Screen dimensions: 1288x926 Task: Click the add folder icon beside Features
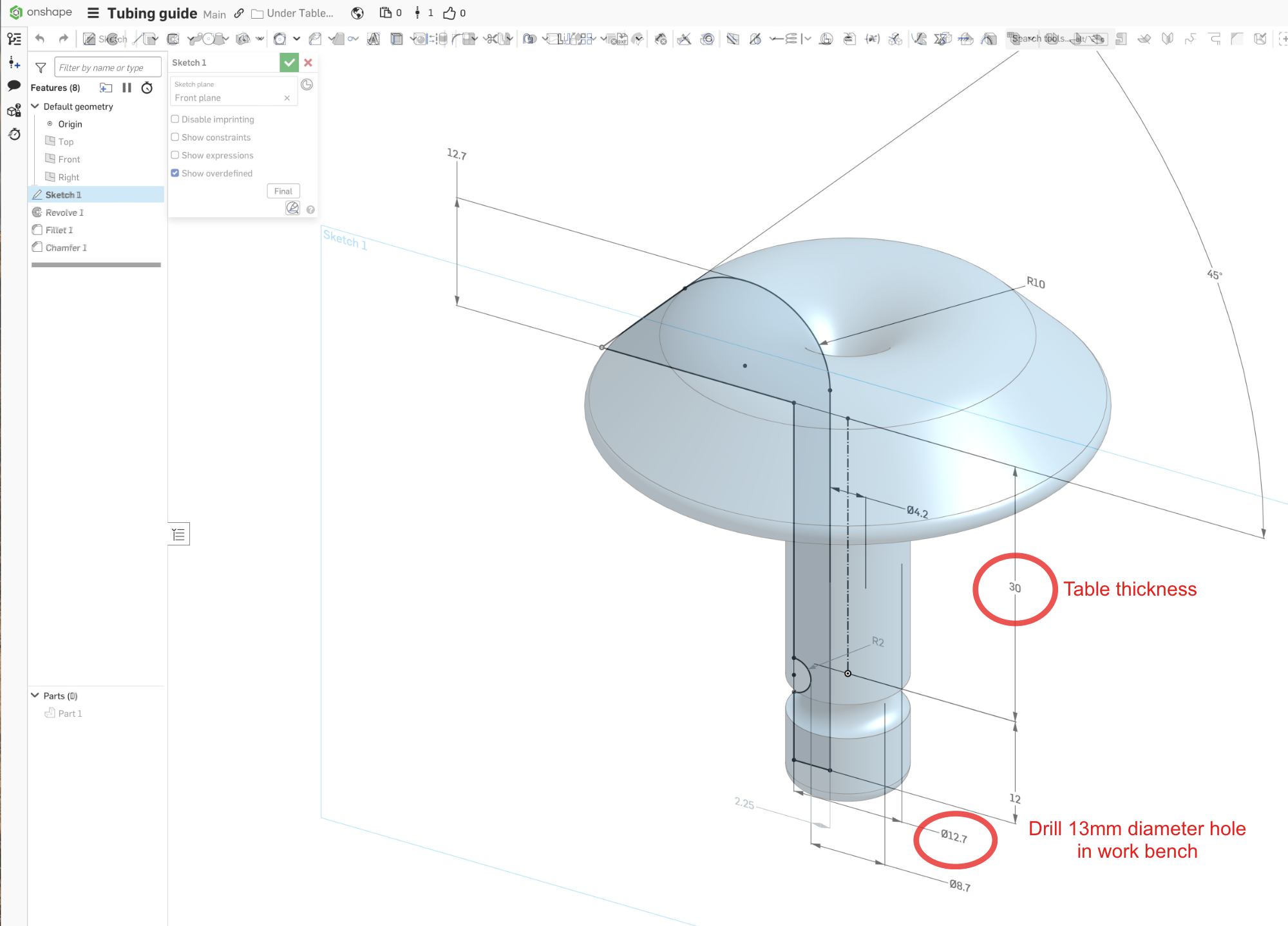pos(106,88)
